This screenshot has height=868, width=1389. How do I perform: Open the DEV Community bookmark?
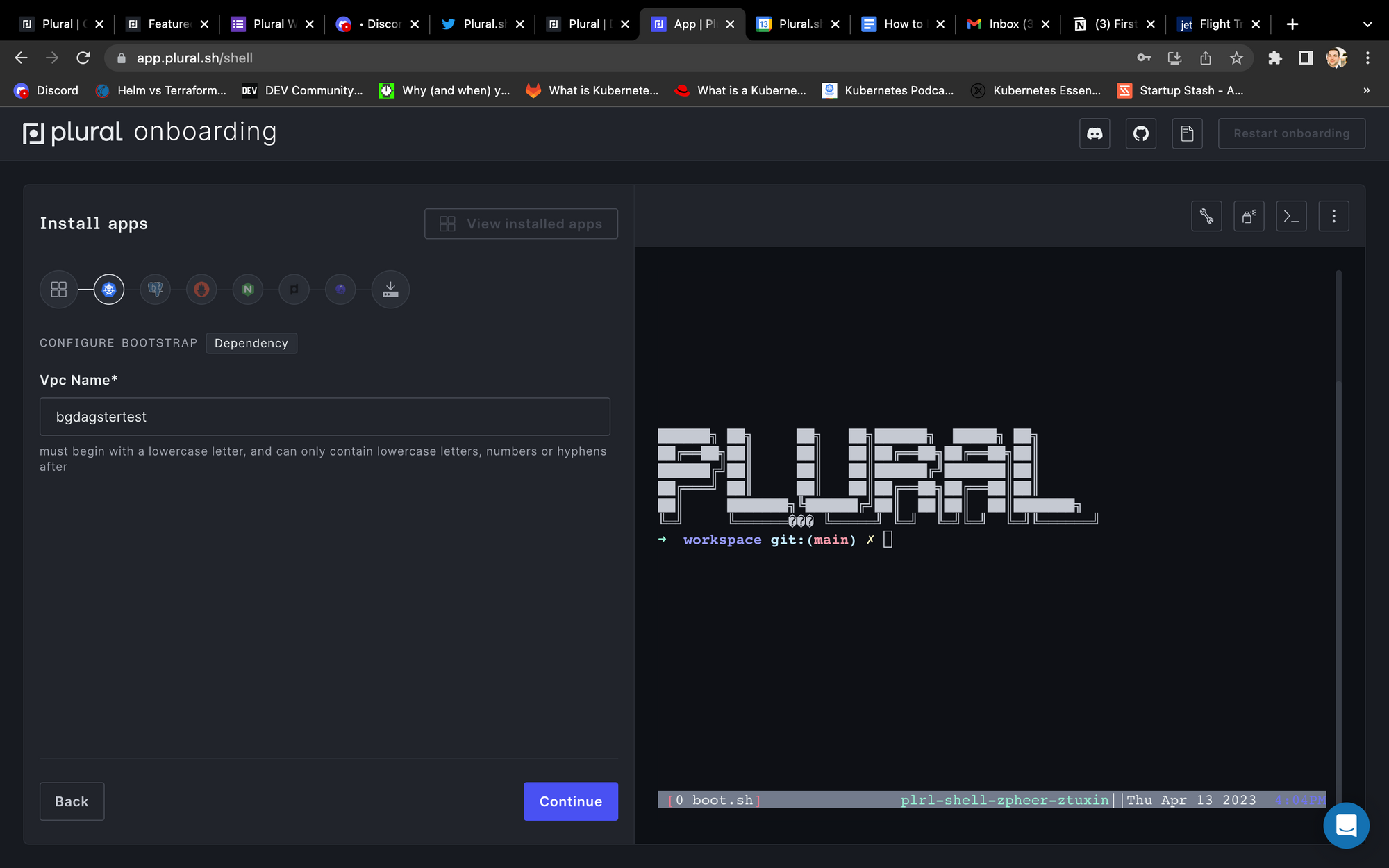(303, 90)
